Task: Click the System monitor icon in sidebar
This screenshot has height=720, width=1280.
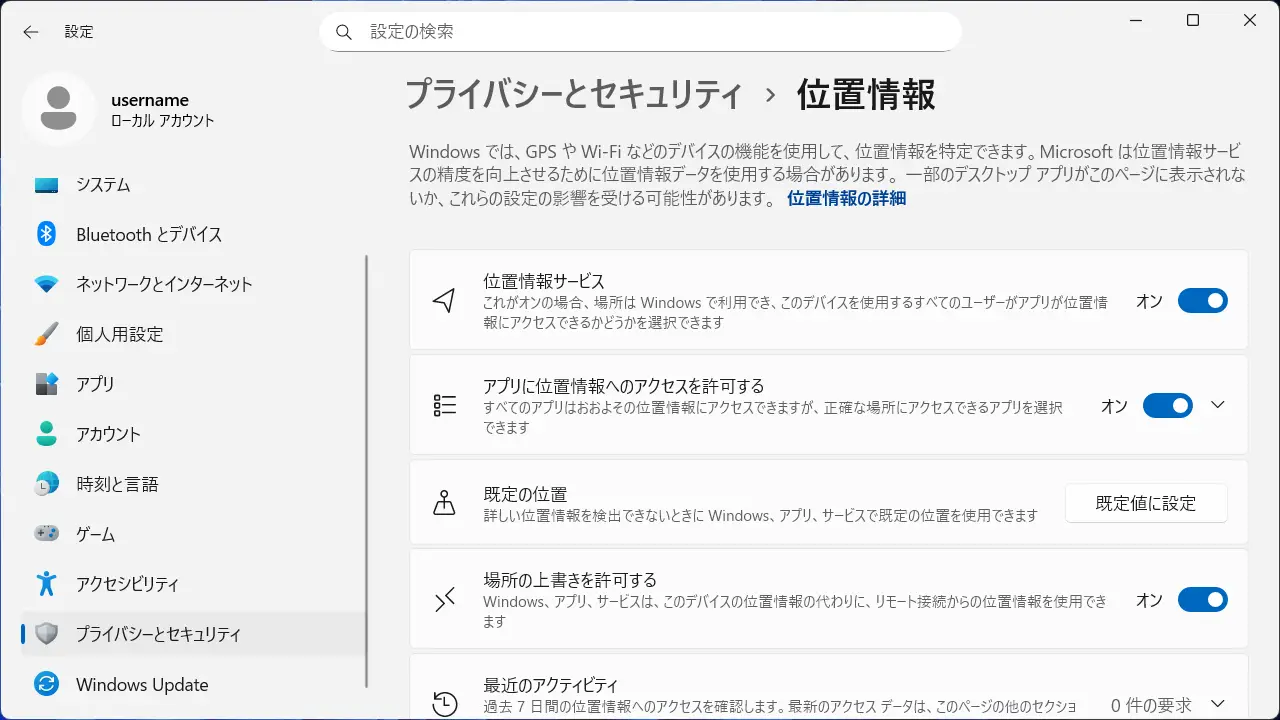Action: pos(47,185)
